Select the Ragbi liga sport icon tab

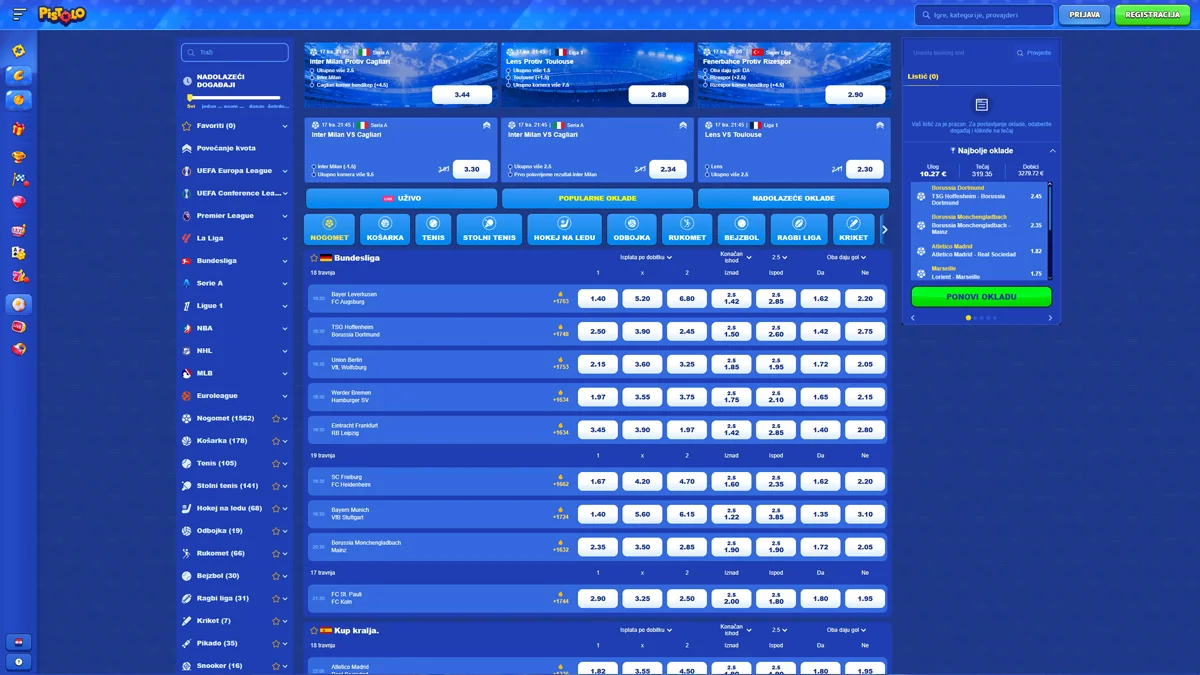pyautogui.click(x=799, y=229)
